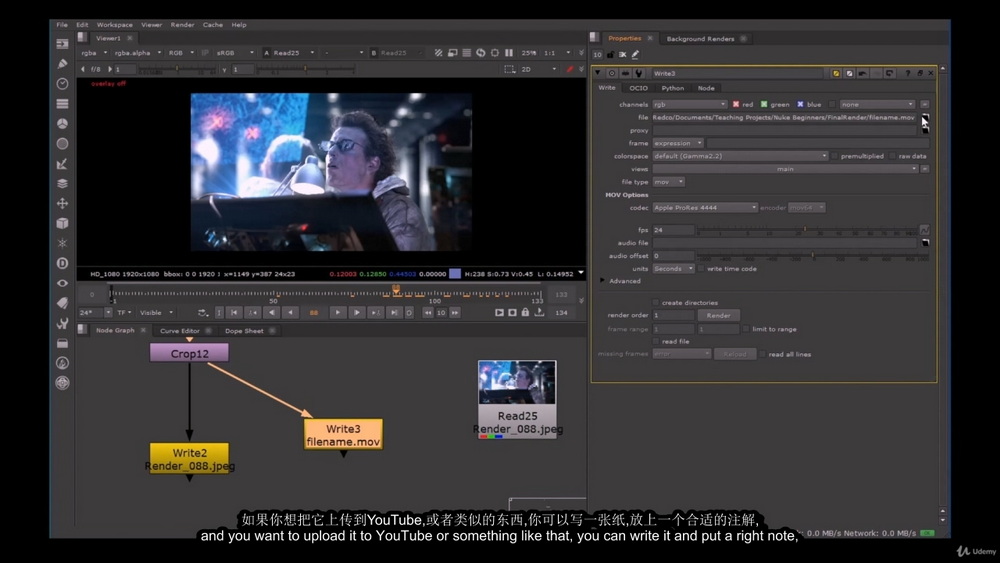Image resolution: width=1000 pixels, height=563 pixels.
Task: Toggle the blue channel checkbox
Action: point(800,104)
